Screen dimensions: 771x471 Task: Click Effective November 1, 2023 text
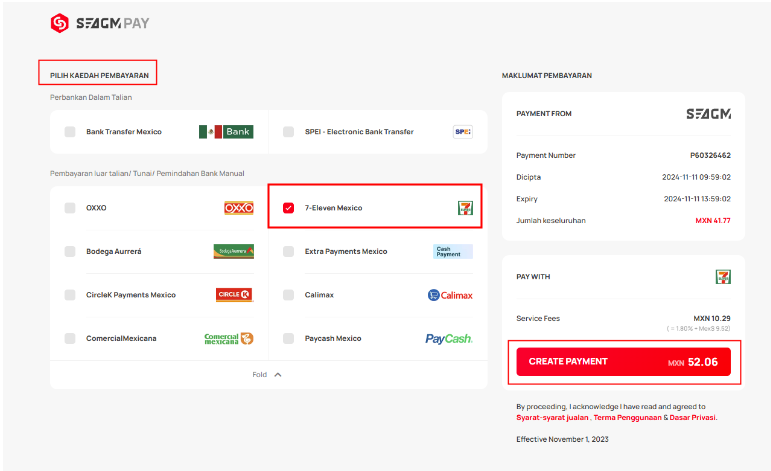563,439
